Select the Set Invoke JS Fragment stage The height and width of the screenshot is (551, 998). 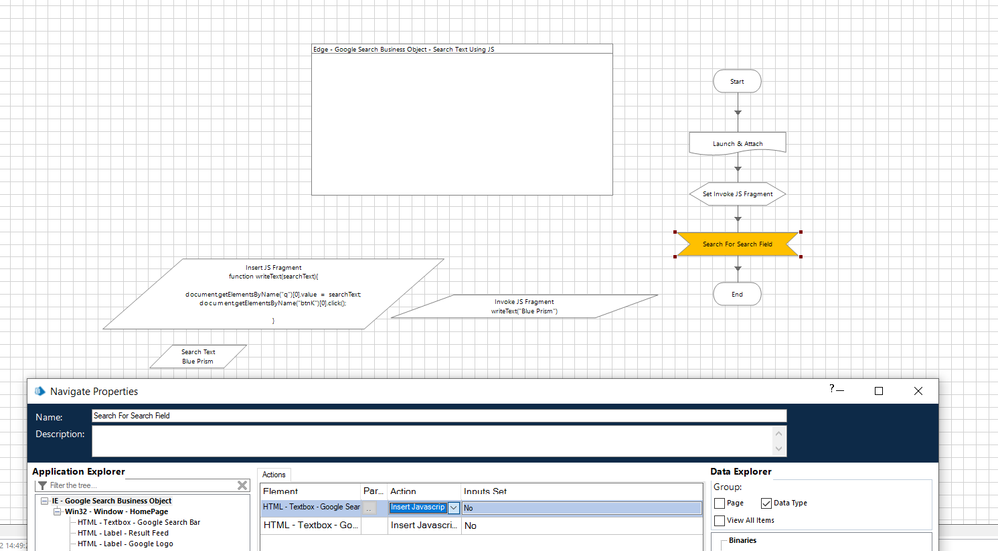(x=737, y=193)
